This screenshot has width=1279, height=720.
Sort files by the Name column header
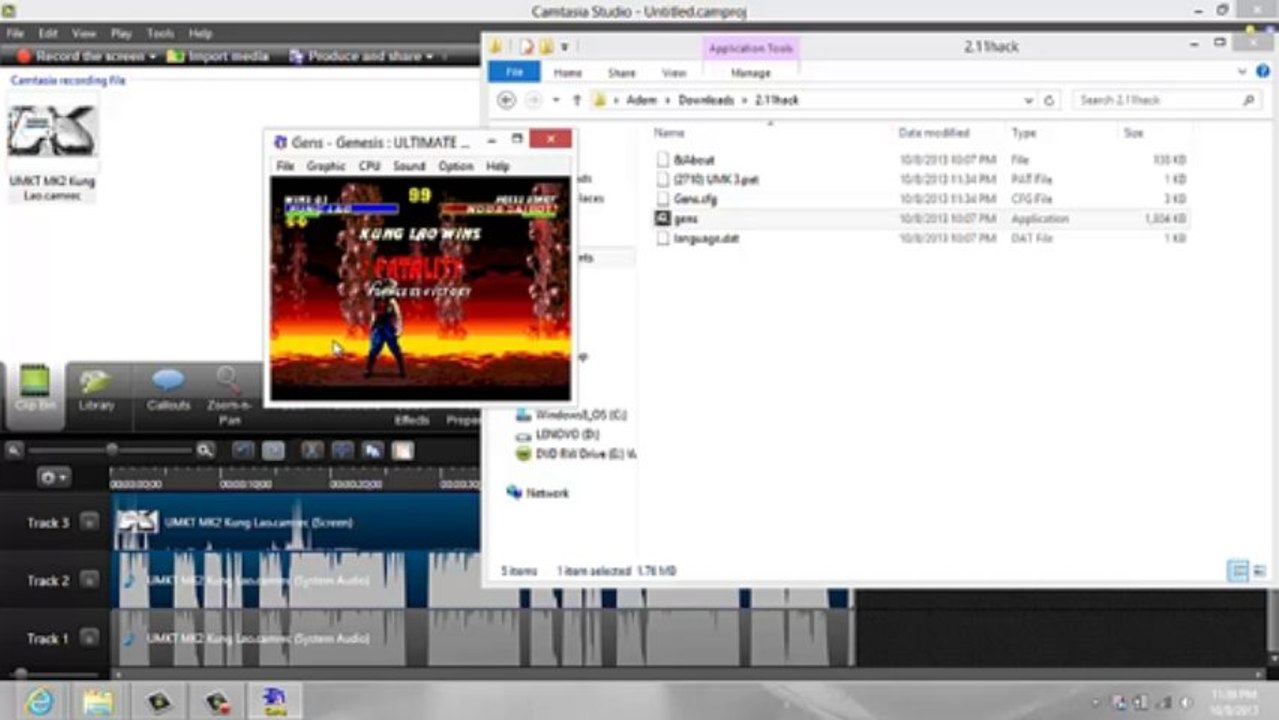[x=670, y=132]
